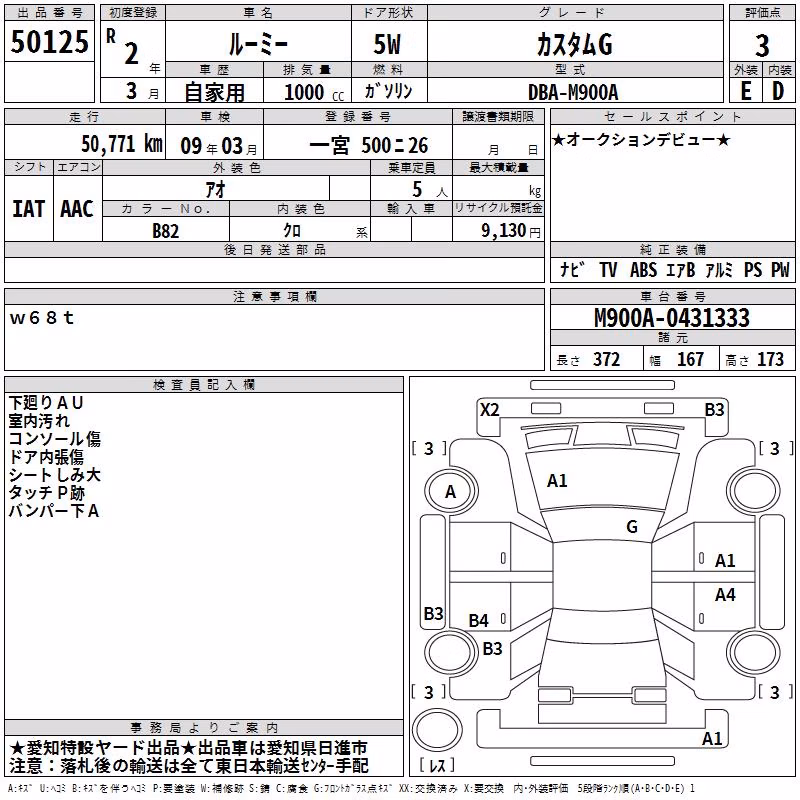Click lot number 50125
This screenshot has width=800, height=800.
pyautogui.click(x=49, y=41)
